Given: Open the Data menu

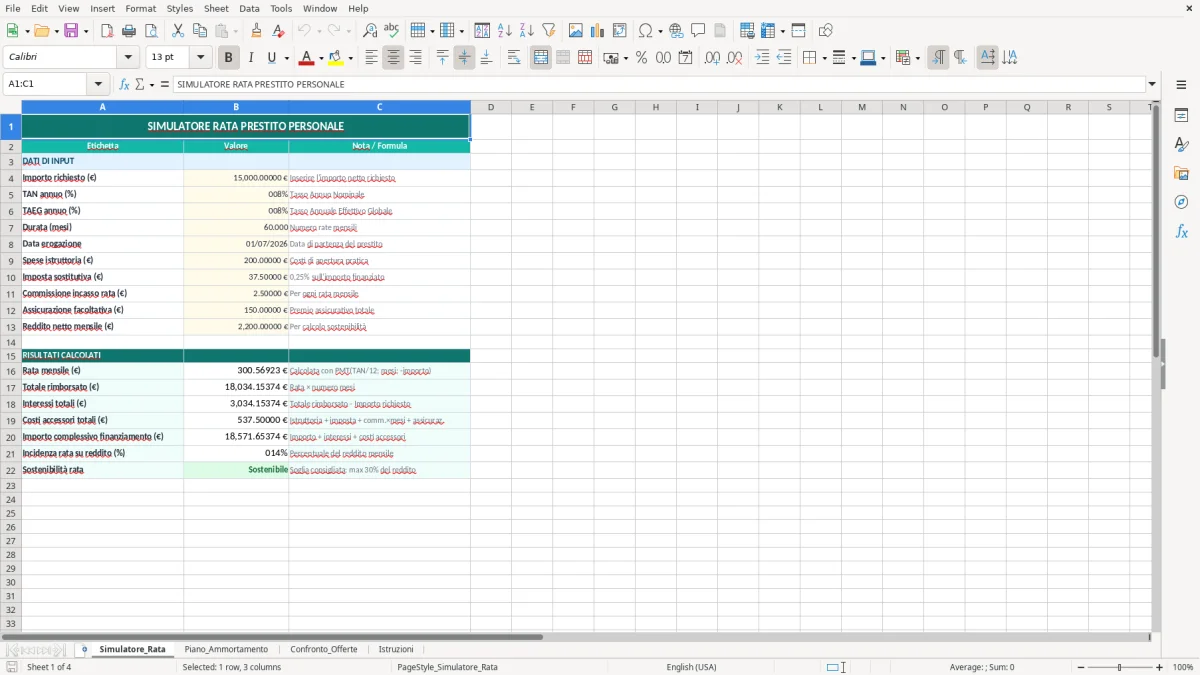Looking at the screenshot, I should click(249, 8).
